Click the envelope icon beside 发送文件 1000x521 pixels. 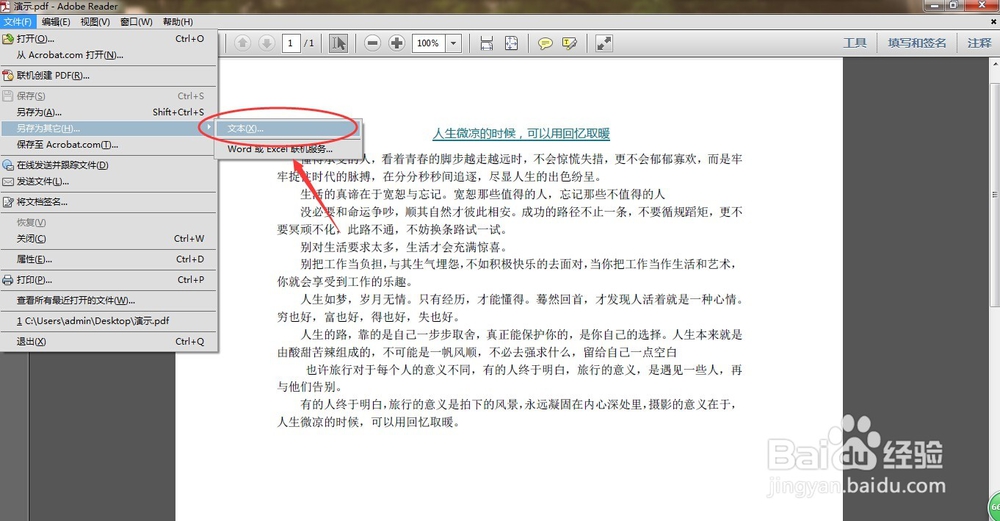8,182
